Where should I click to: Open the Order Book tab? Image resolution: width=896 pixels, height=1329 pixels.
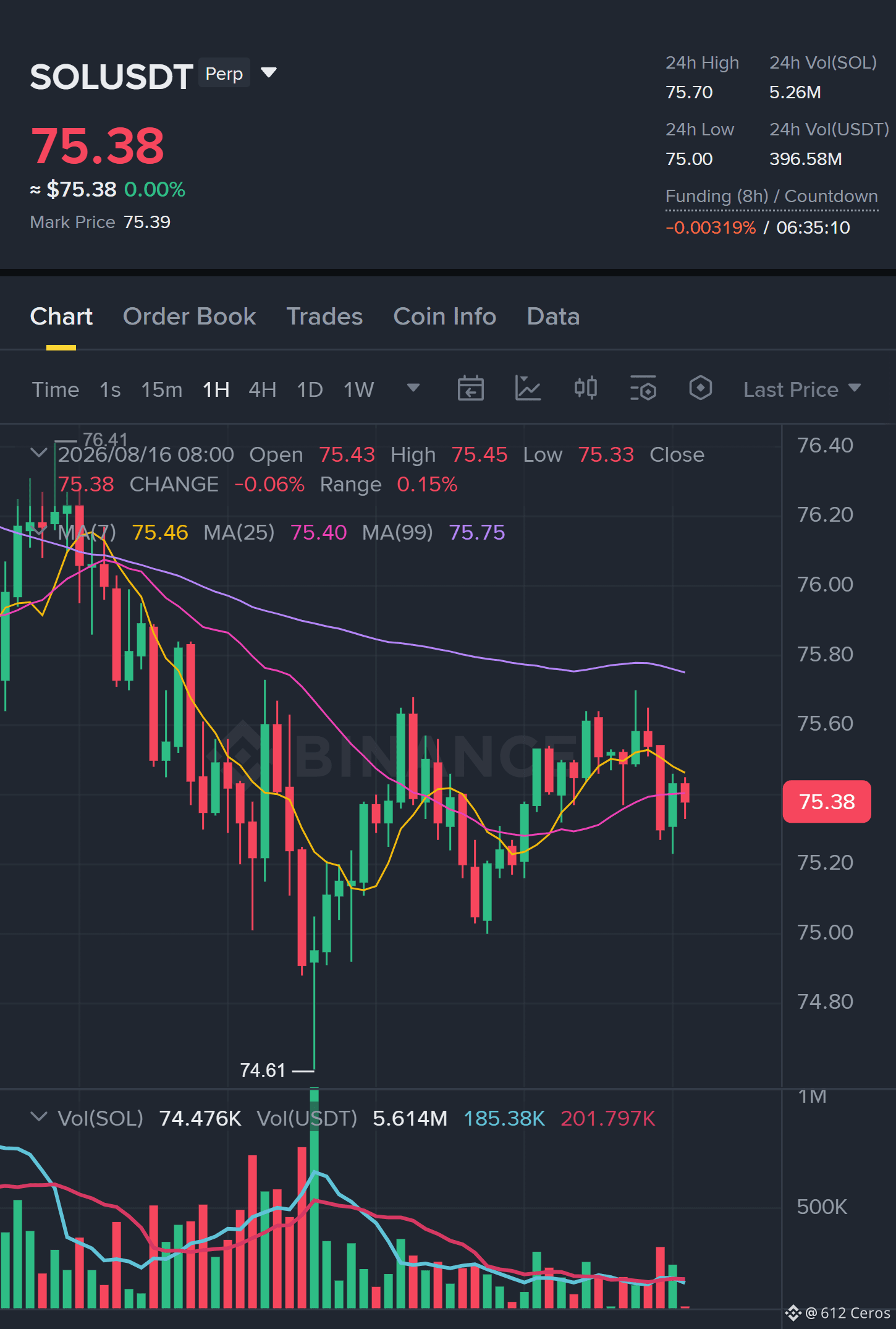point(189,316)
